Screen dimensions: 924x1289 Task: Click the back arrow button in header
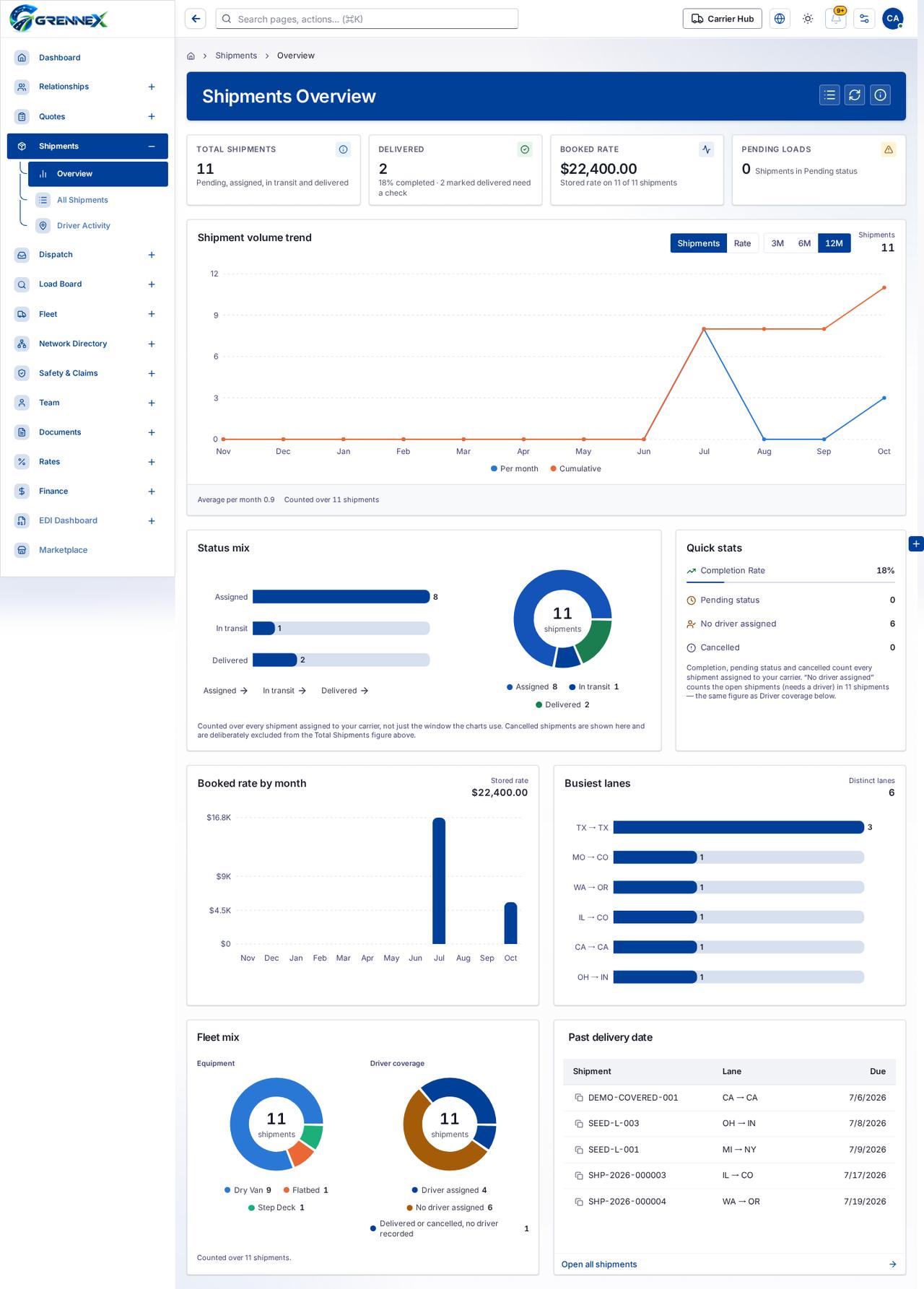coord(196,19)
